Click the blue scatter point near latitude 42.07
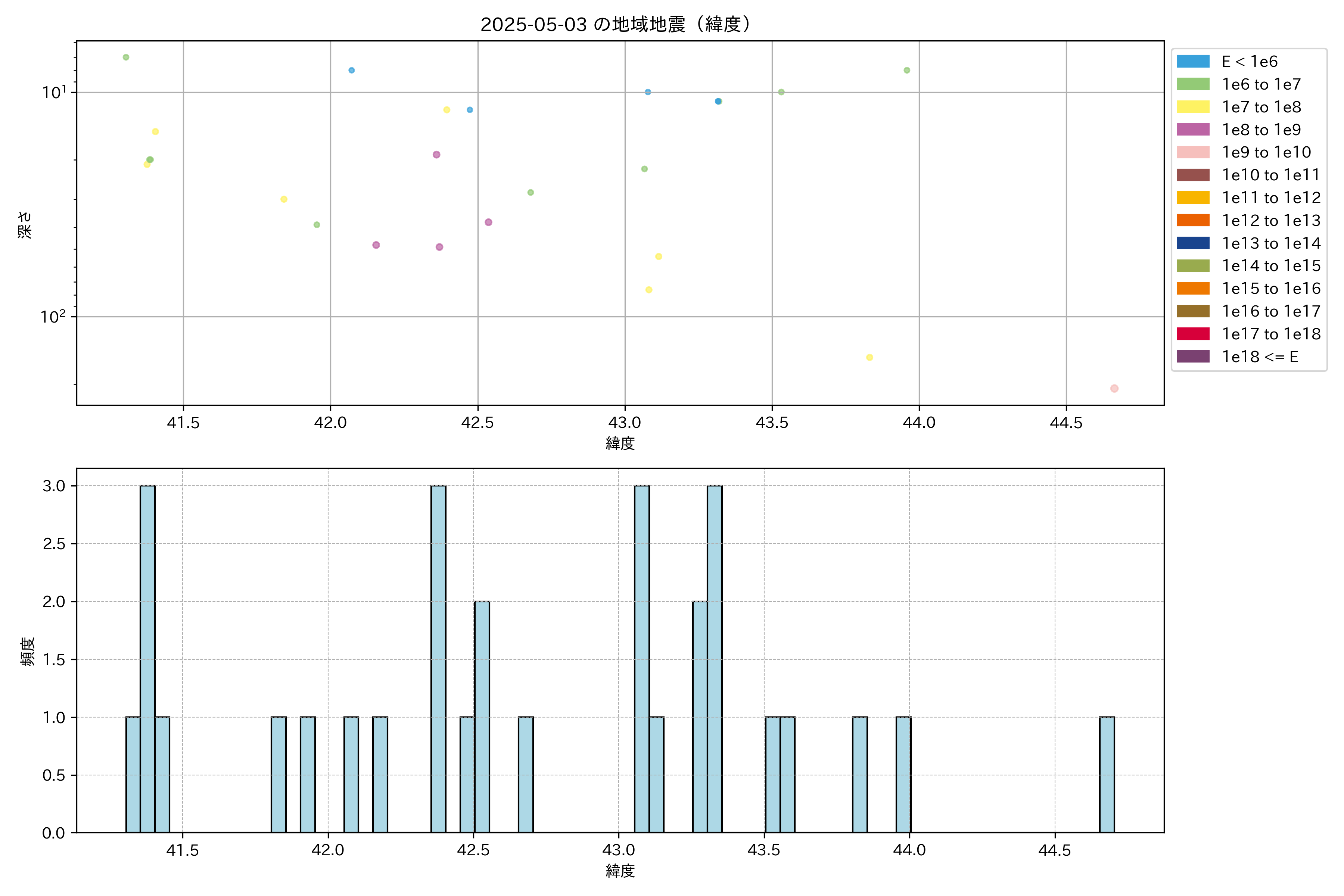Screen dimensions: 1344x896 351,70
